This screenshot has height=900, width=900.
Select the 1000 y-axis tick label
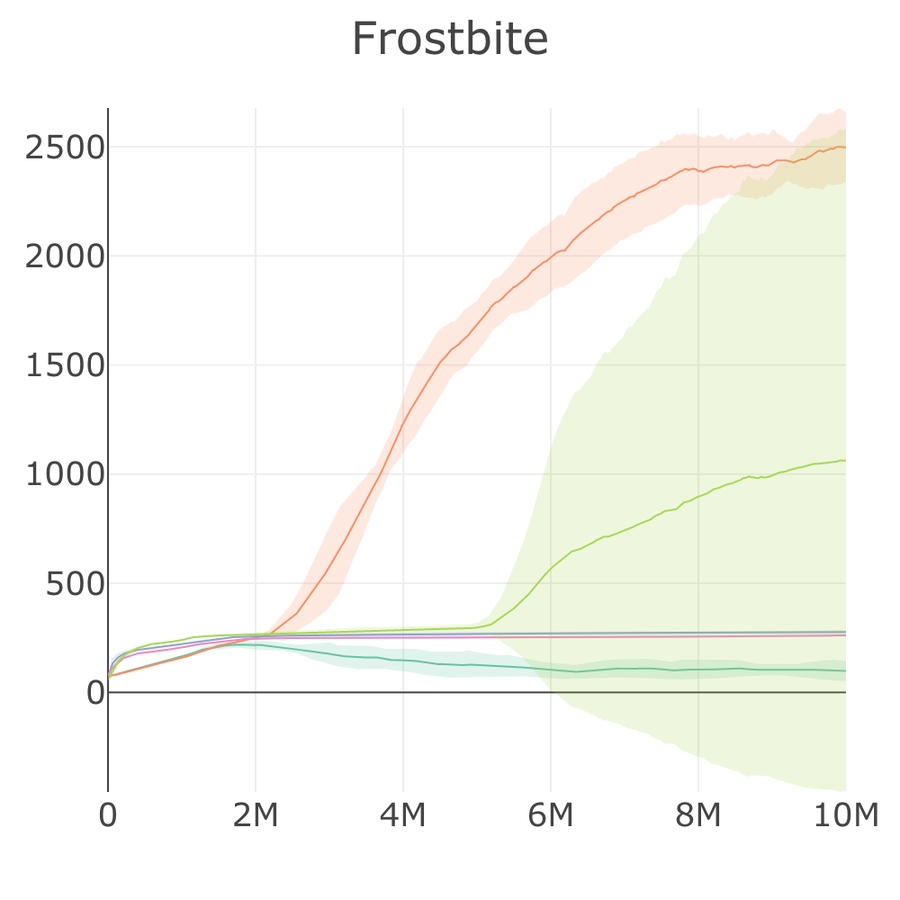[x=65, y=475]
